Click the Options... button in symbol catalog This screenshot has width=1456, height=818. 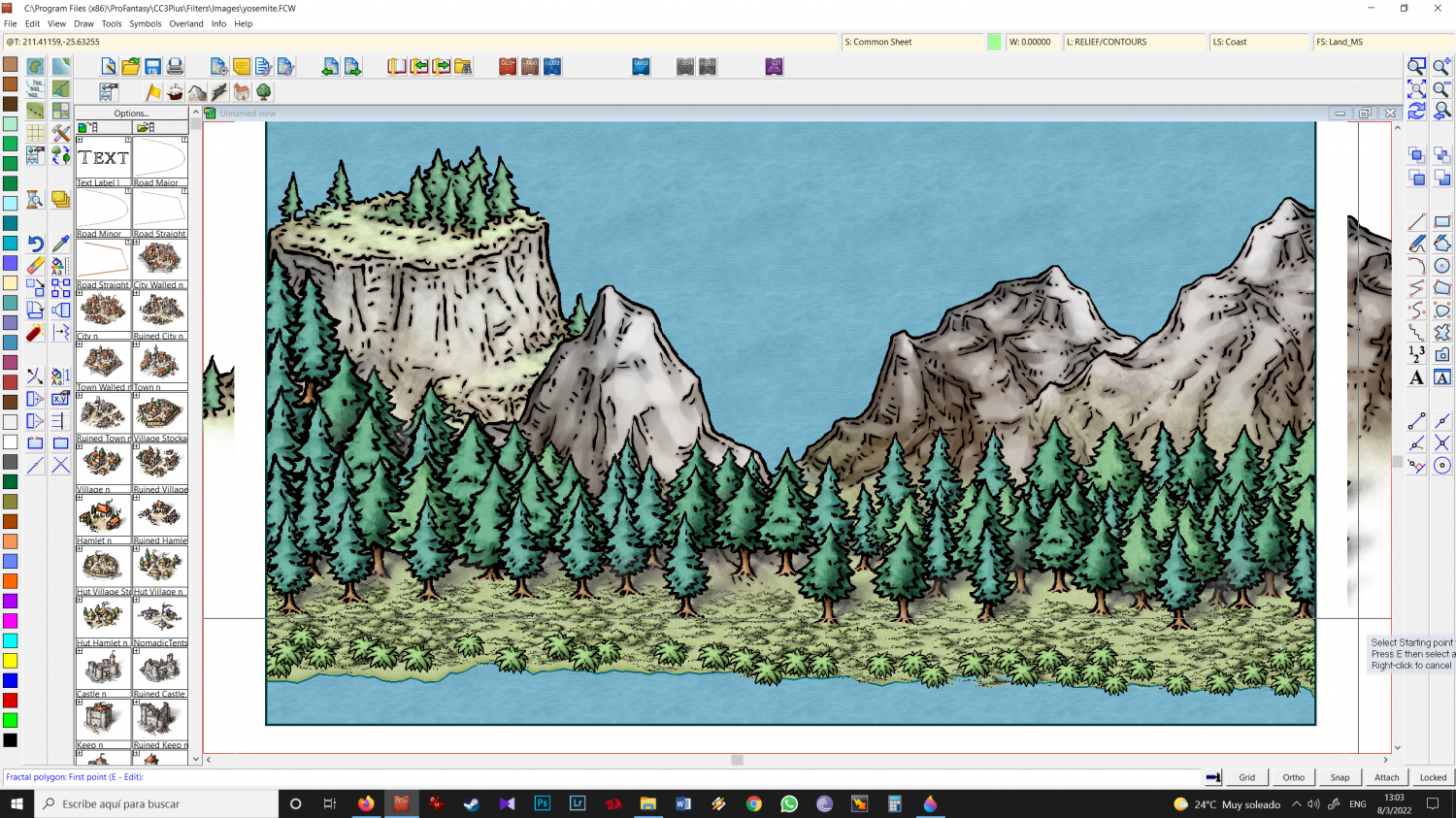(x=132, y=114)
